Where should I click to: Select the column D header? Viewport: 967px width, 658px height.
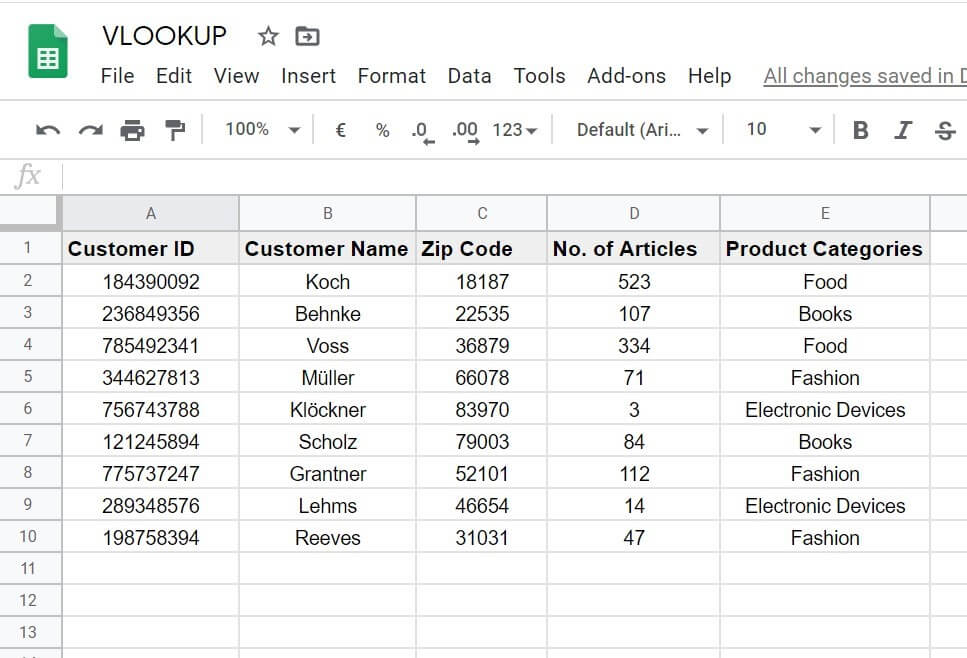point(633,213)
